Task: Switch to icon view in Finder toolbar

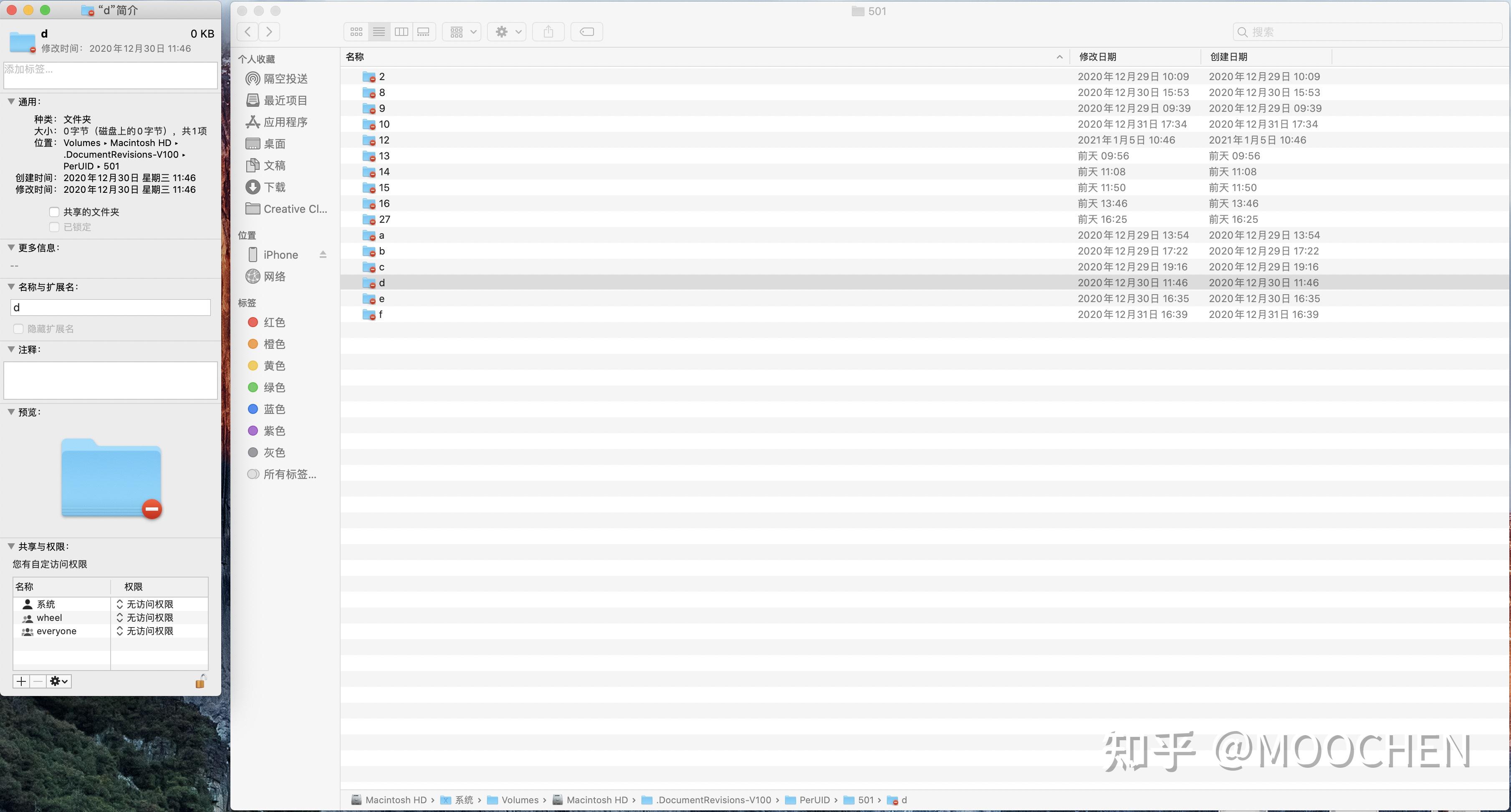Action: coord(356,32)
